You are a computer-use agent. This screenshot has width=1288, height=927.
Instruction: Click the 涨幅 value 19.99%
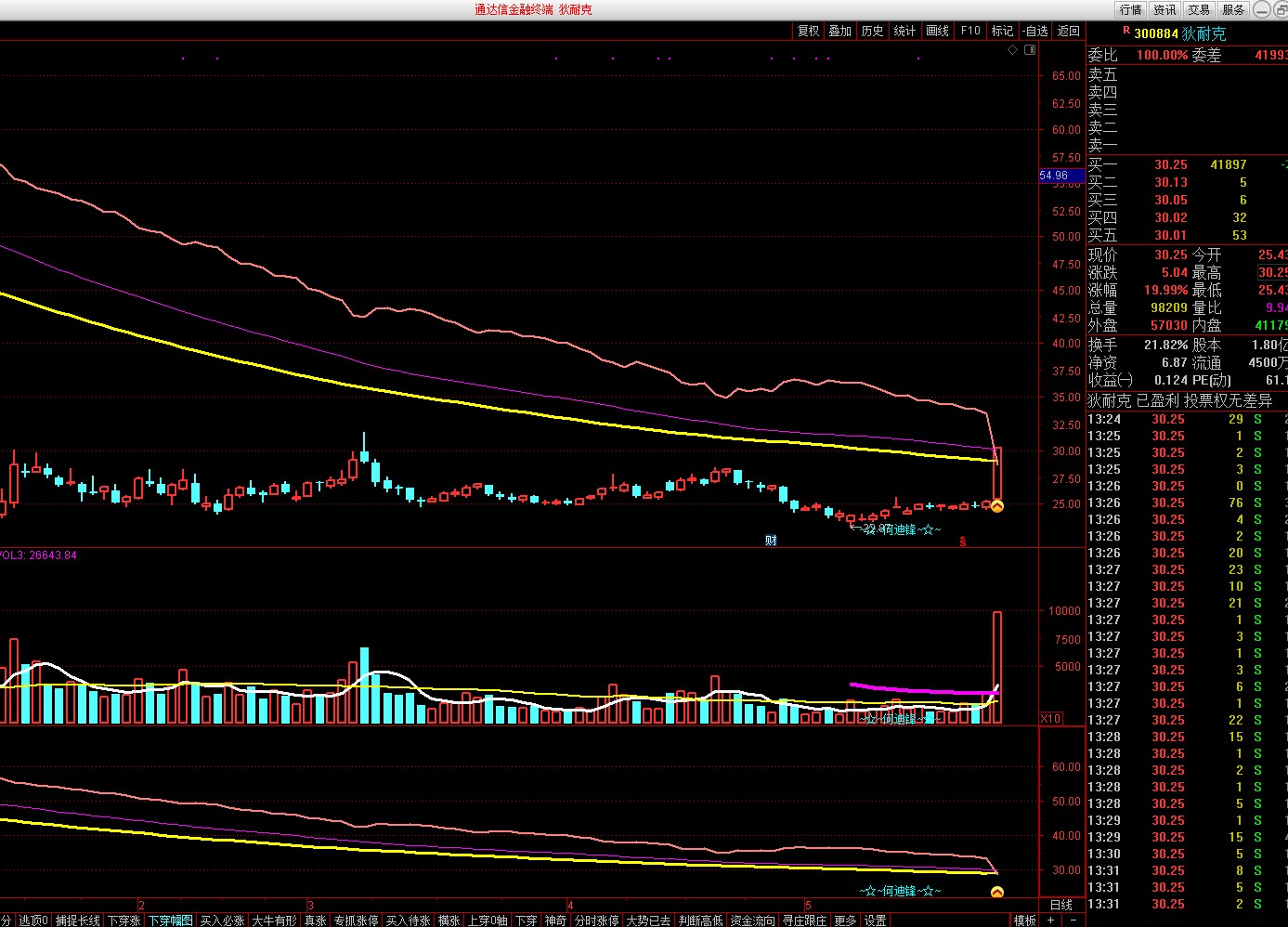1165,290
